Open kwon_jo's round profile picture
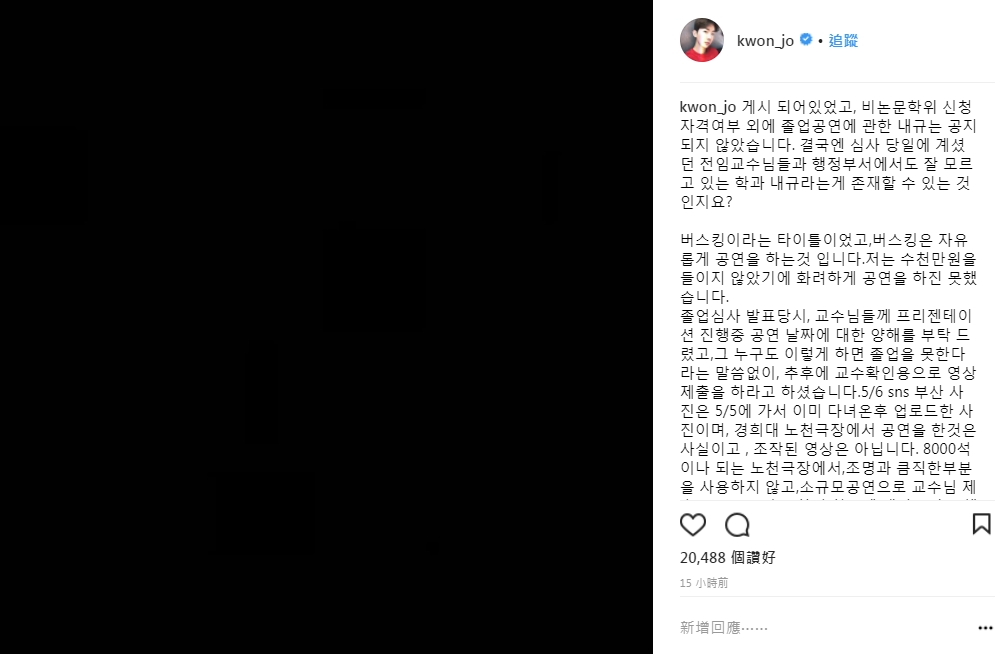This screenshot has width=1001, height=654. pos(702,40)
